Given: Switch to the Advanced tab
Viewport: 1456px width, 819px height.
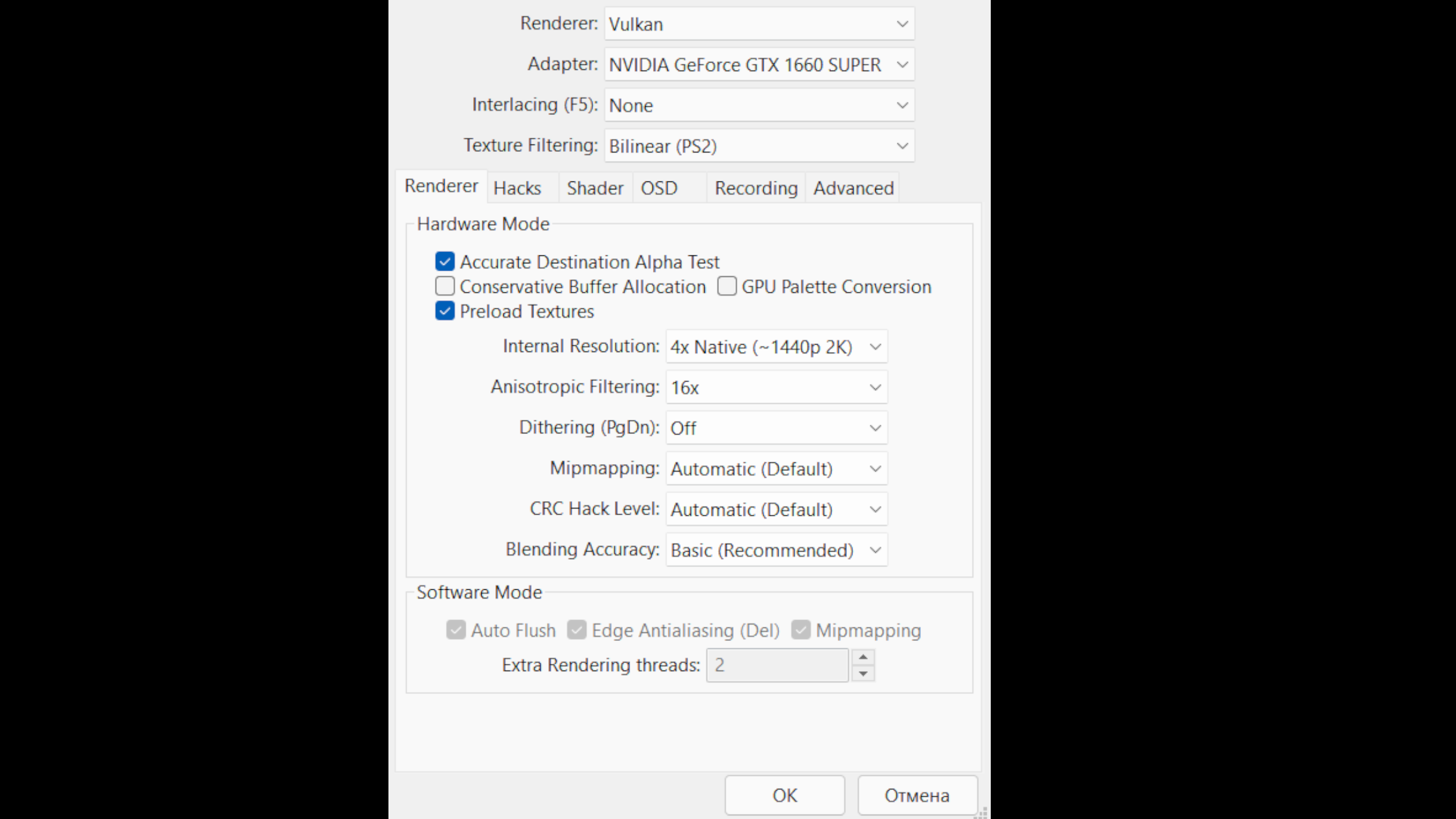Looking at the screenshot, I should pos(853,188).
